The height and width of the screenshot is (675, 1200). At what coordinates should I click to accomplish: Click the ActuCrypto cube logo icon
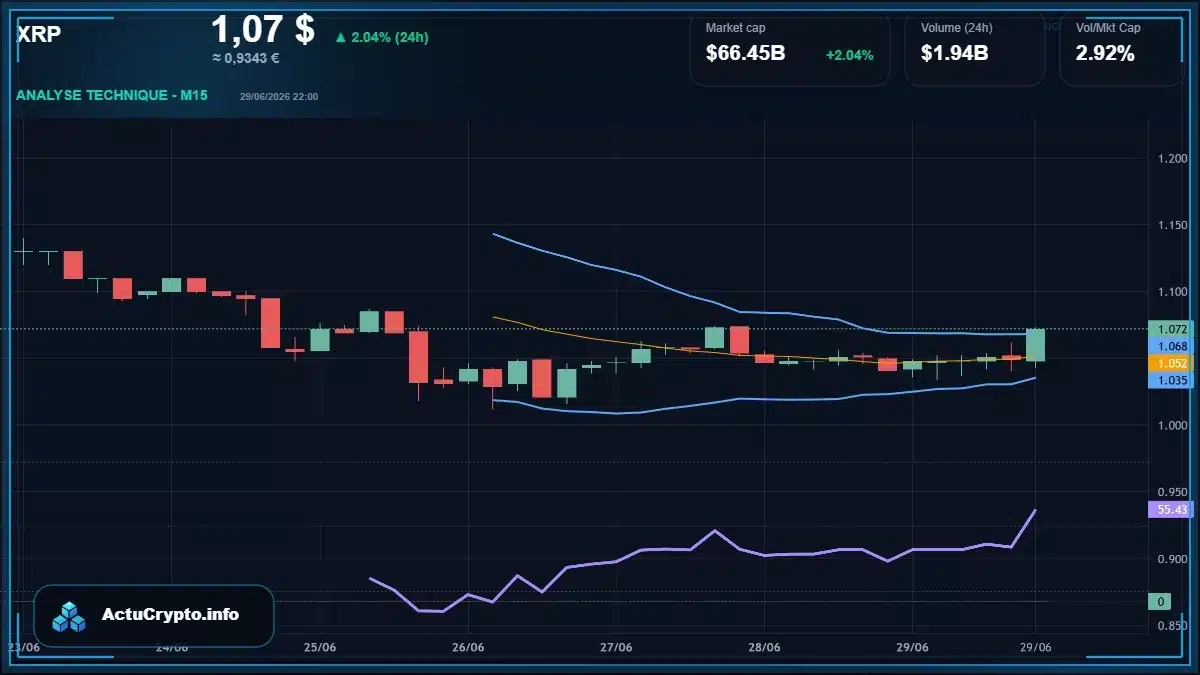pyautogui.click(x=70, y=616)
